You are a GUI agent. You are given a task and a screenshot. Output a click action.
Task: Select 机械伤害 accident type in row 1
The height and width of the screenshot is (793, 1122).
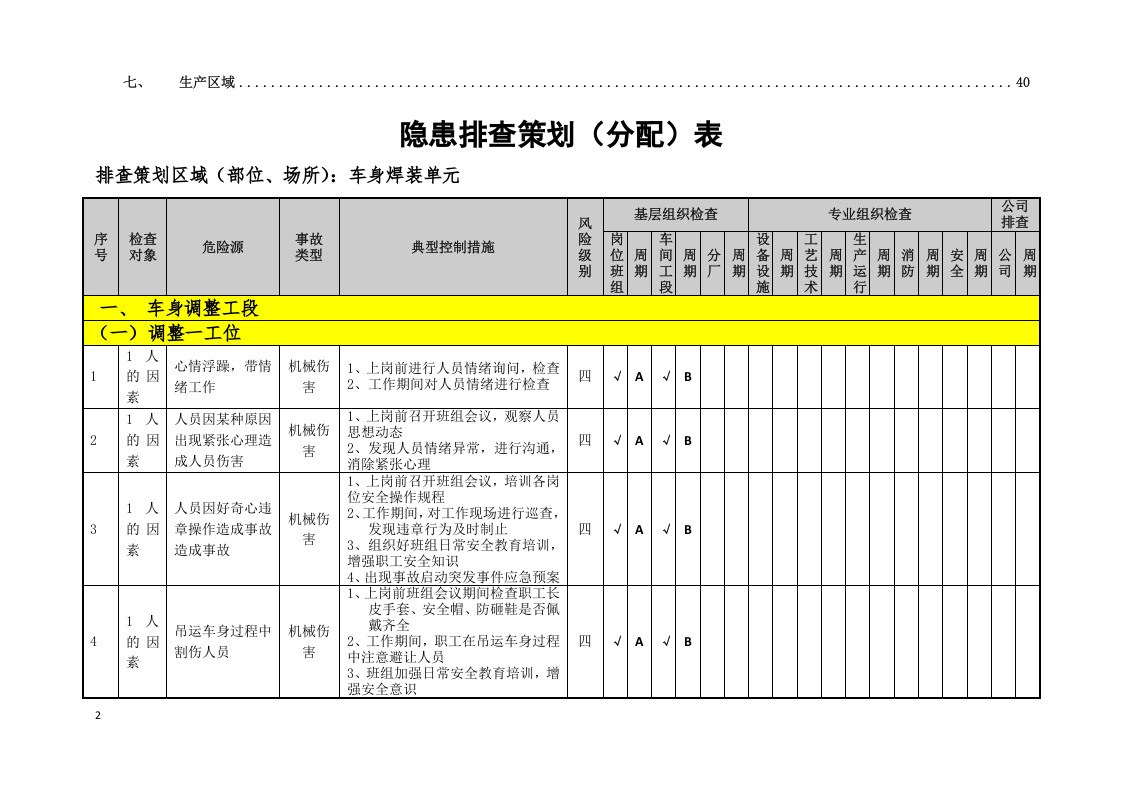pyautogui.click(x=309, y=376)
